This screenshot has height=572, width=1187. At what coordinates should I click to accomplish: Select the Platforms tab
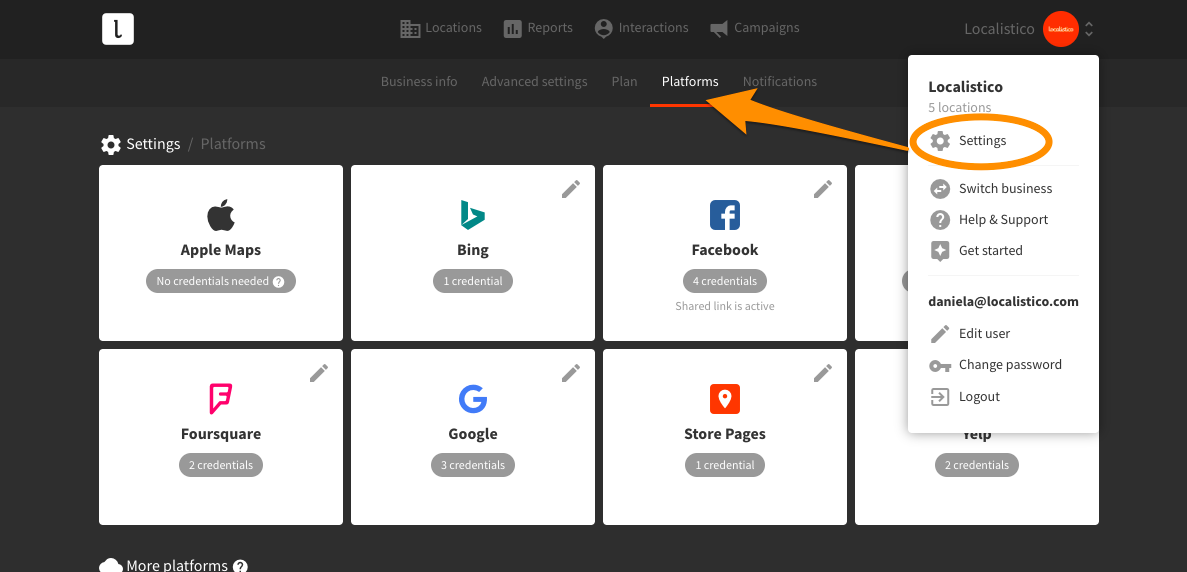(690, 82)
